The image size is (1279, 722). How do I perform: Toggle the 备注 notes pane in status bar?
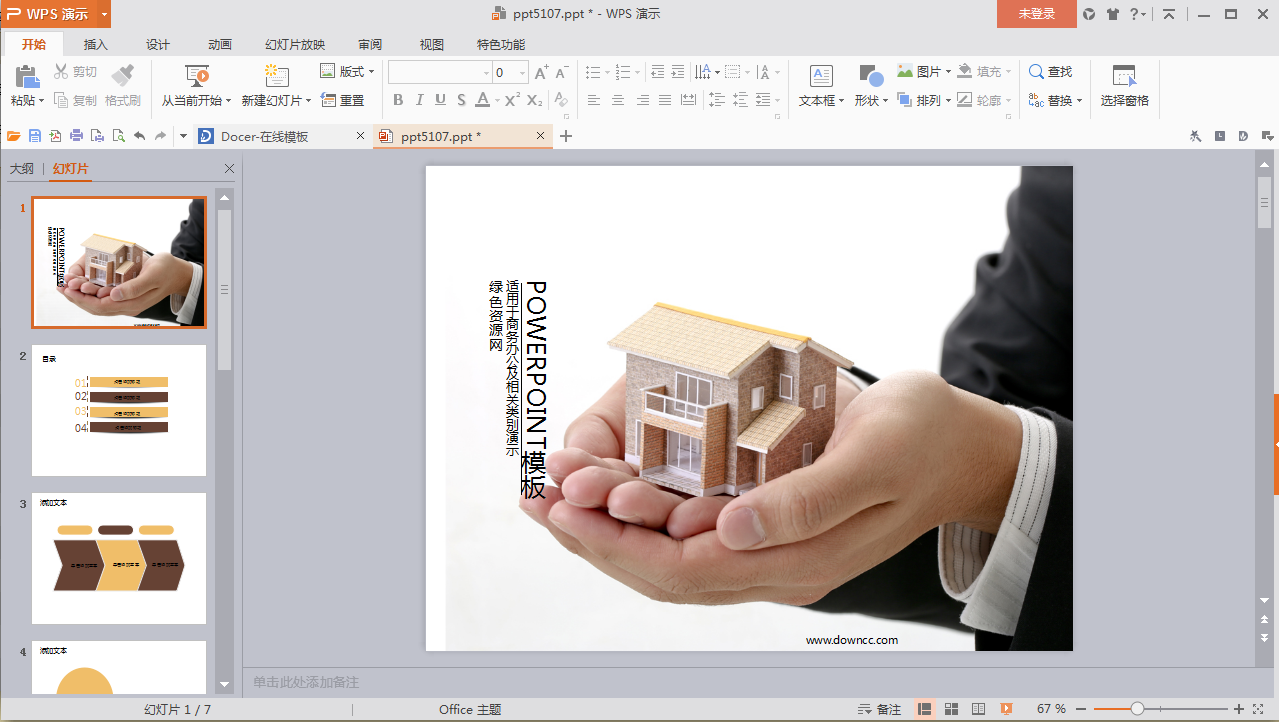(x=880, y=709)
